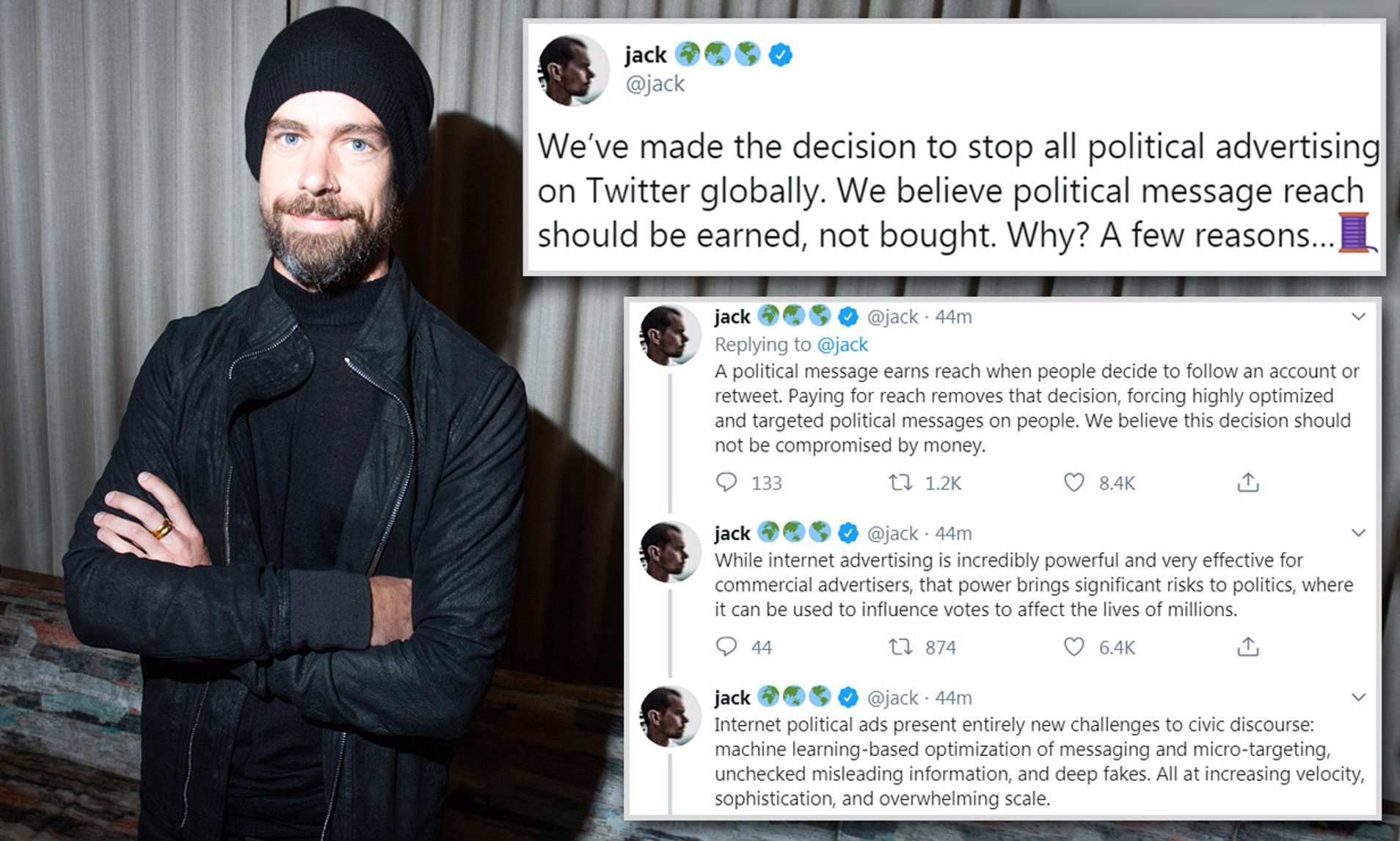Open avatar on the first reply tweet
The image size is (1400, 841).
(671, 335)
